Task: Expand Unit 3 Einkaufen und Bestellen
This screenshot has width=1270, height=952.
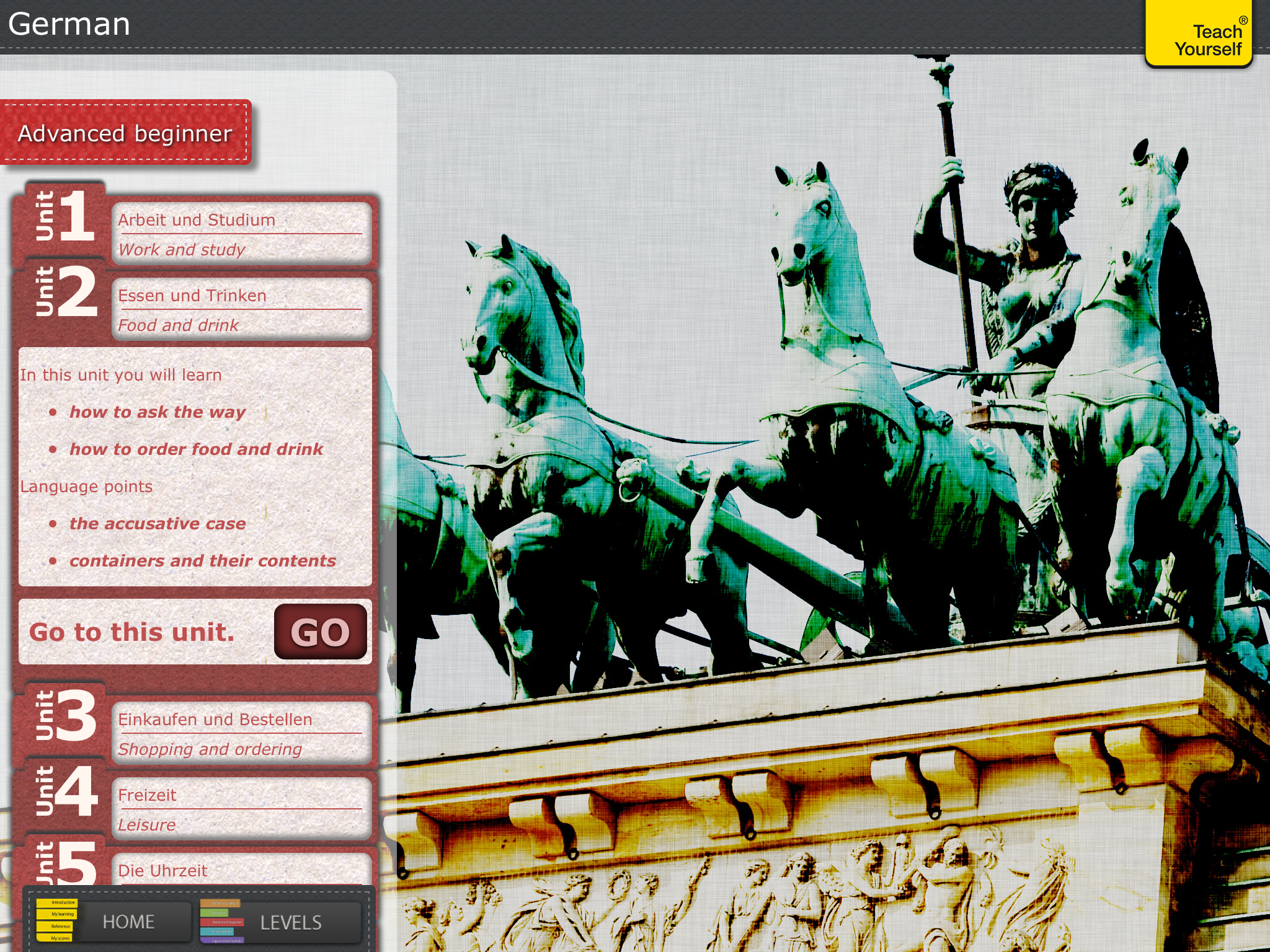Action: (x=241, y=733)
